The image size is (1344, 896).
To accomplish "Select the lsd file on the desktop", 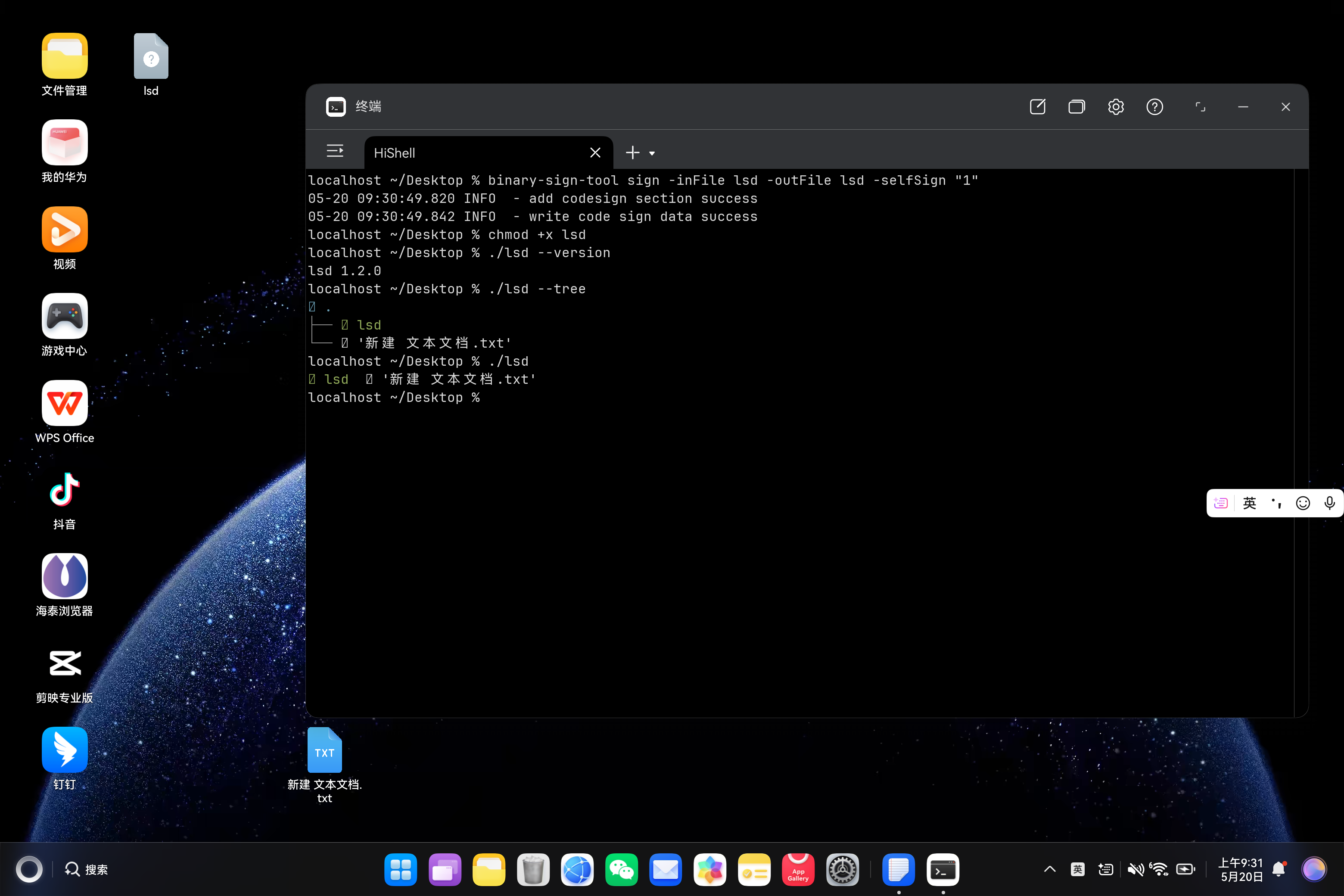I will pyautogui.click(x=151, y=65).
